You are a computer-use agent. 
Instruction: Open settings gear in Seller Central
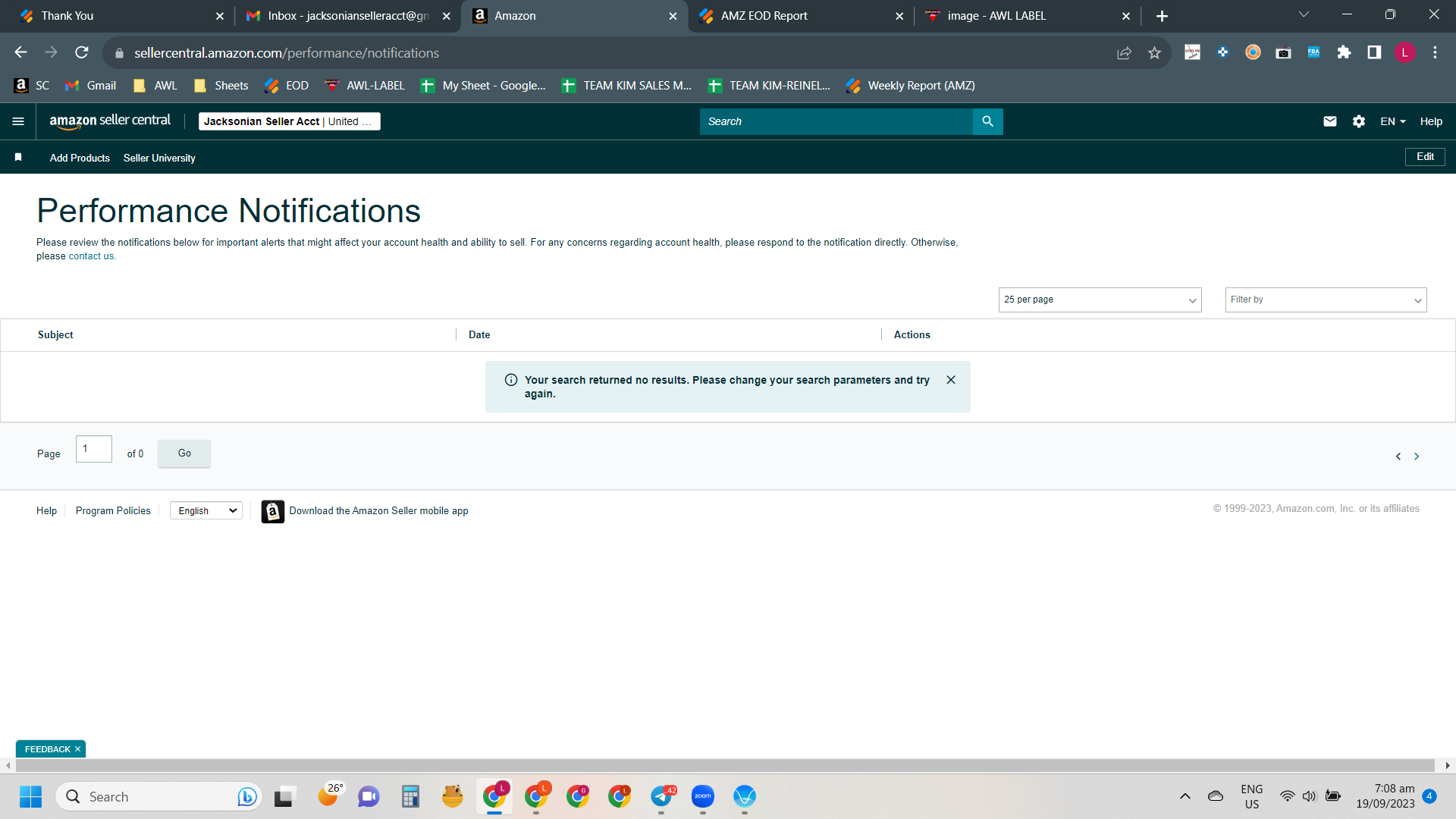(x=1359, y=121)
